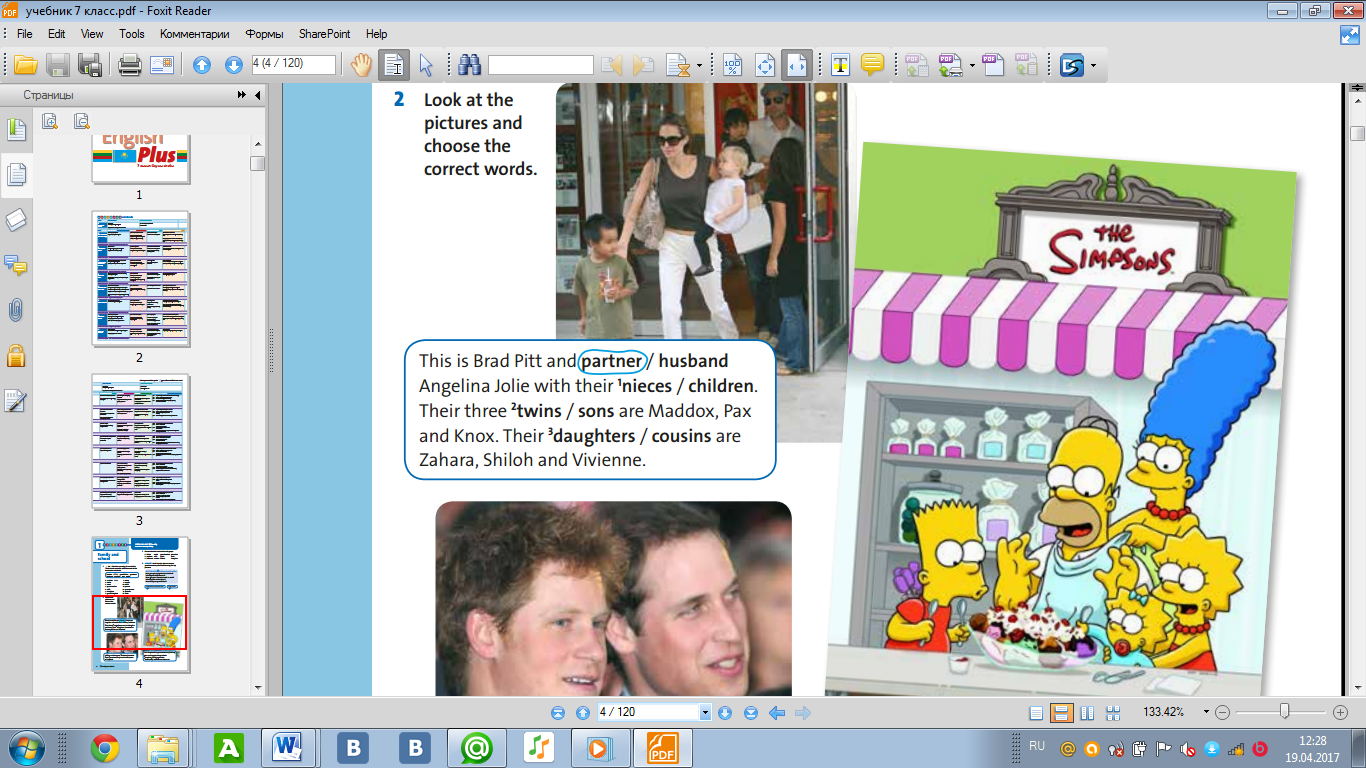Open the Комментарии menu
1366x768 pixels.
[195, 34]
